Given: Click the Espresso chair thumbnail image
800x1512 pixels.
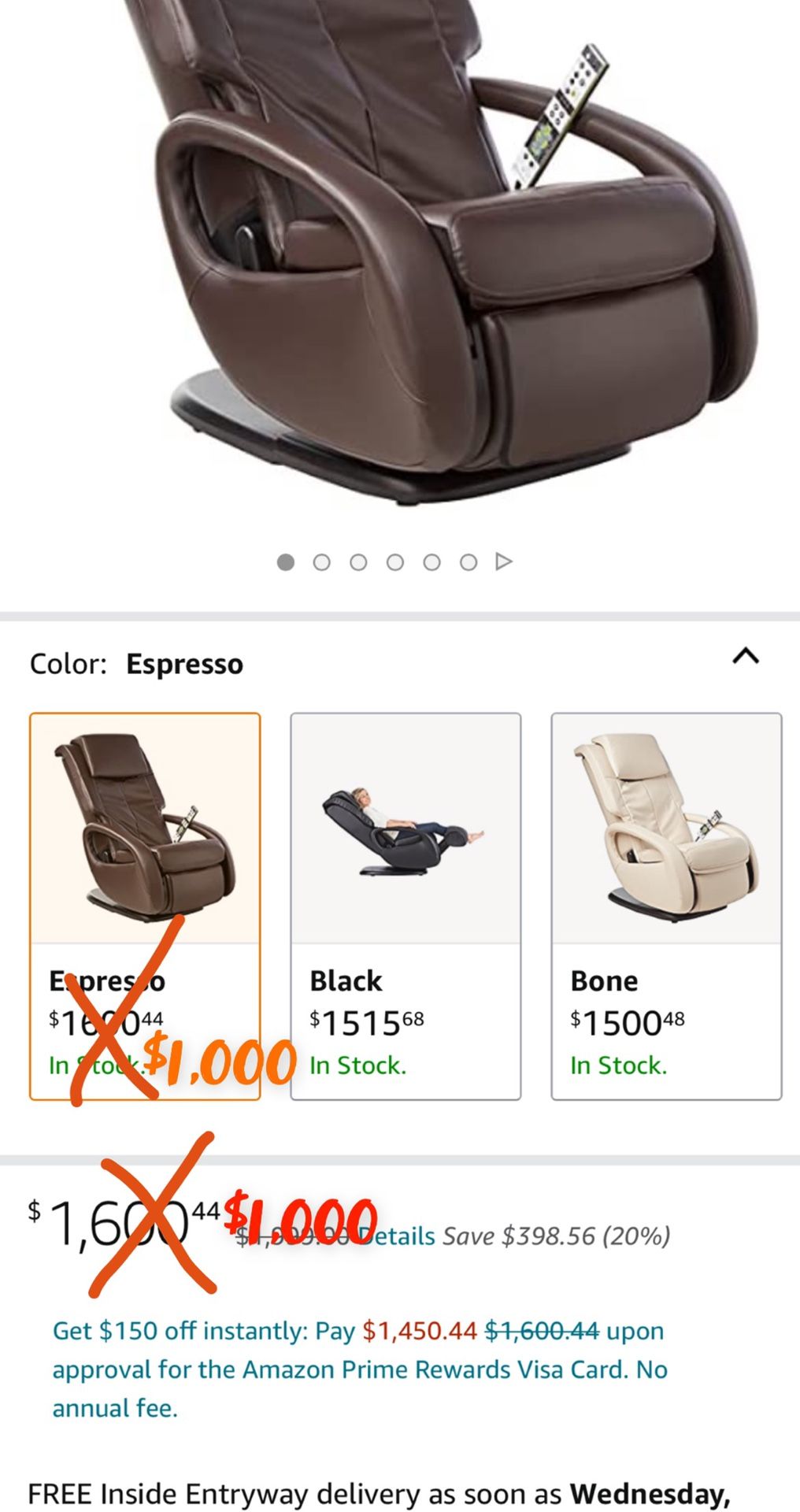Looking at the screenshot, I should click(x=145, y=828).
